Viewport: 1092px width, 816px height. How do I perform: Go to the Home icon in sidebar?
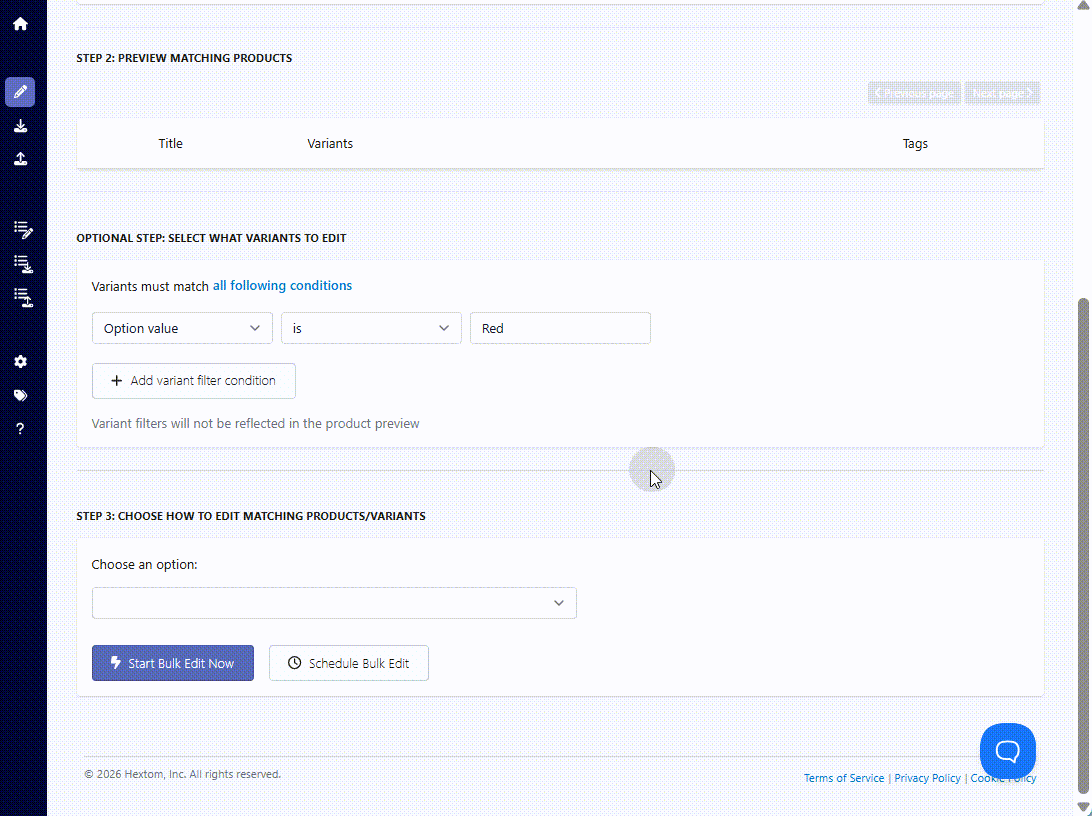[x=20, y=24]
